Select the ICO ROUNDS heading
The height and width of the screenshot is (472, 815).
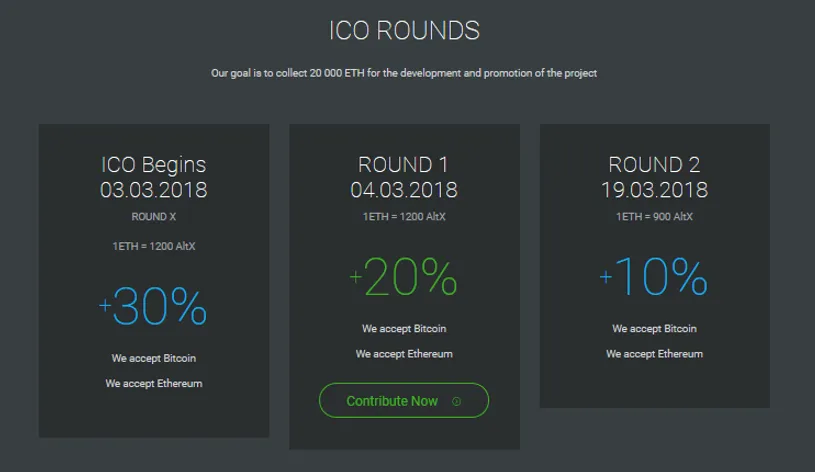click(x=404, y=31)
